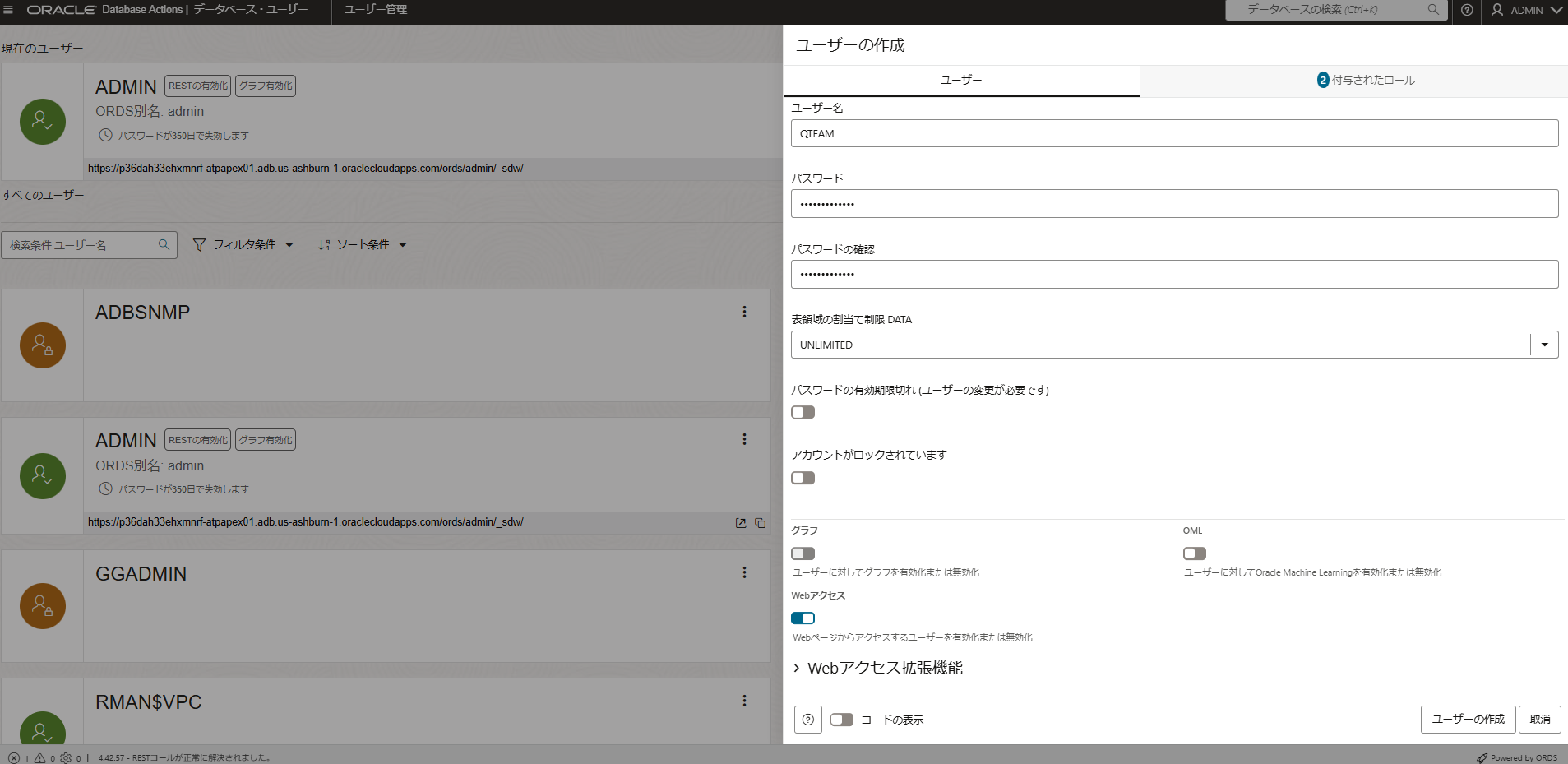Viewport: 1568px width, 764px height.
Task: Open the help question mark in header
Action: [1467, 10]
